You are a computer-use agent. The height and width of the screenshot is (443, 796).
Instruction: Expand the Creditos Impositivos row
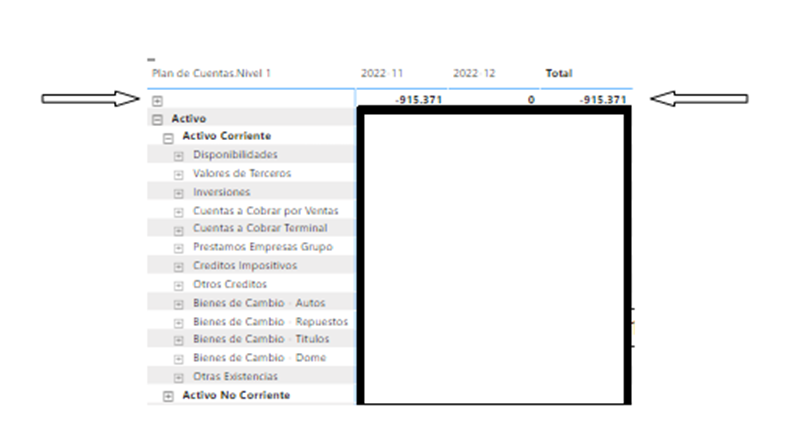coord(178,267)
